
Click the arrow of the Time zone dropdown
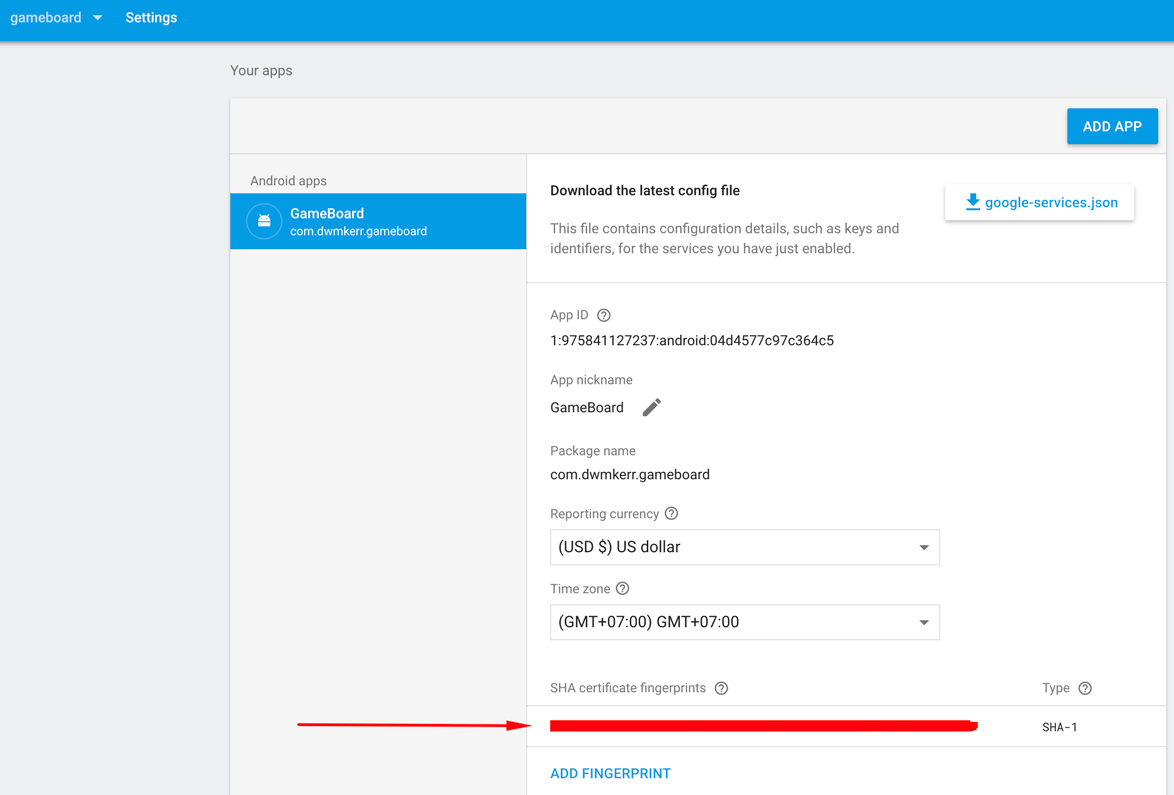924,623
